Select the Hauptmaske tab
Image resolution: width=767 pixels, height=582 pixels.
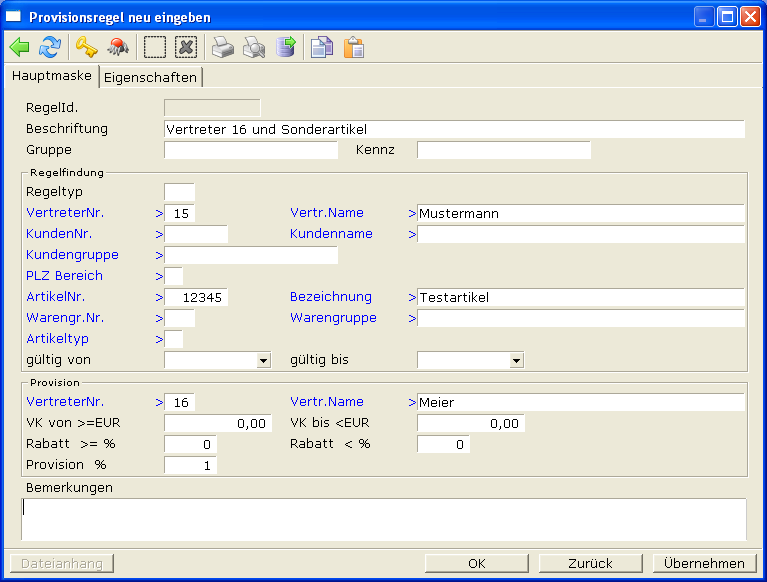(52, 76)
